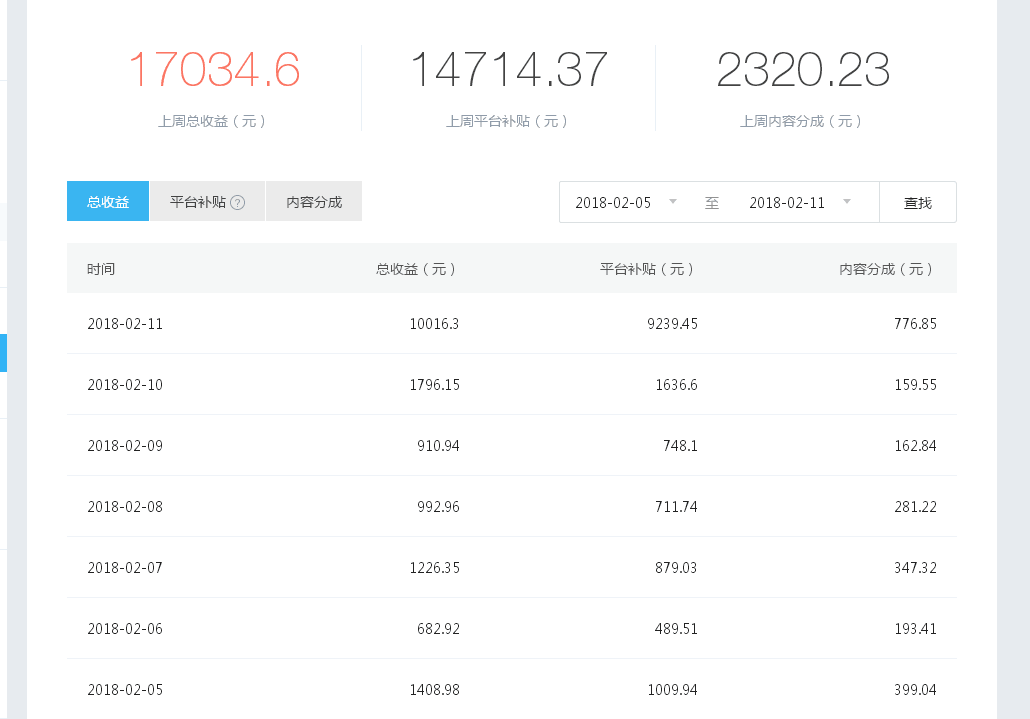Image resolution: width=1030 pixels, height=719 pixels.
Task: Click content share value 281.22
Action: click(x=915, y=507)
